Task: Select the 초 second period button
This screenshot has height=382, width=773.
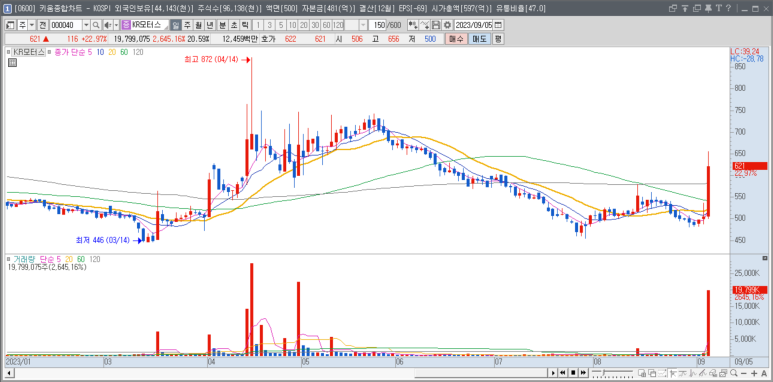Action: click(x=233, y=25)
